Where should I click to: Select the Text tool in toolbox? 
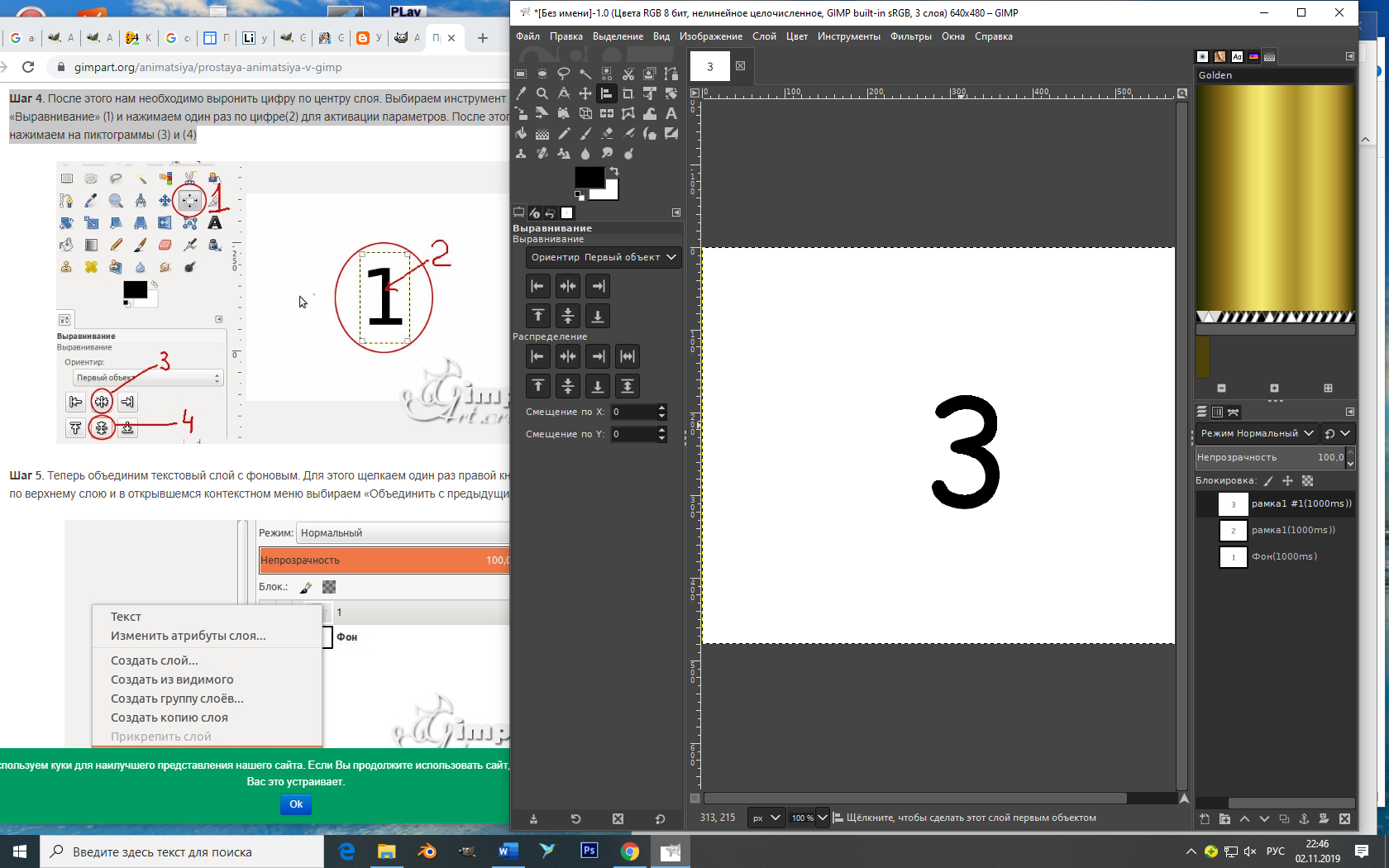click(671, 113)
